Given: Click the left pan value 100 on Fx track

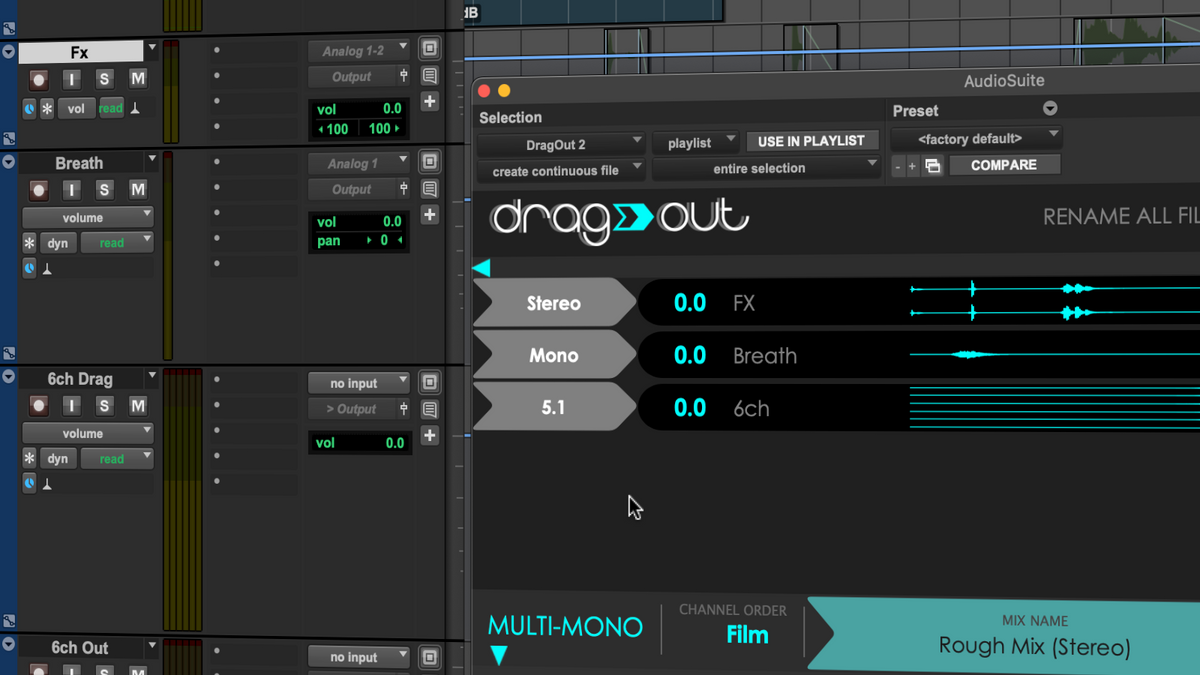Looking at the screenshot, I should [336, 129].
